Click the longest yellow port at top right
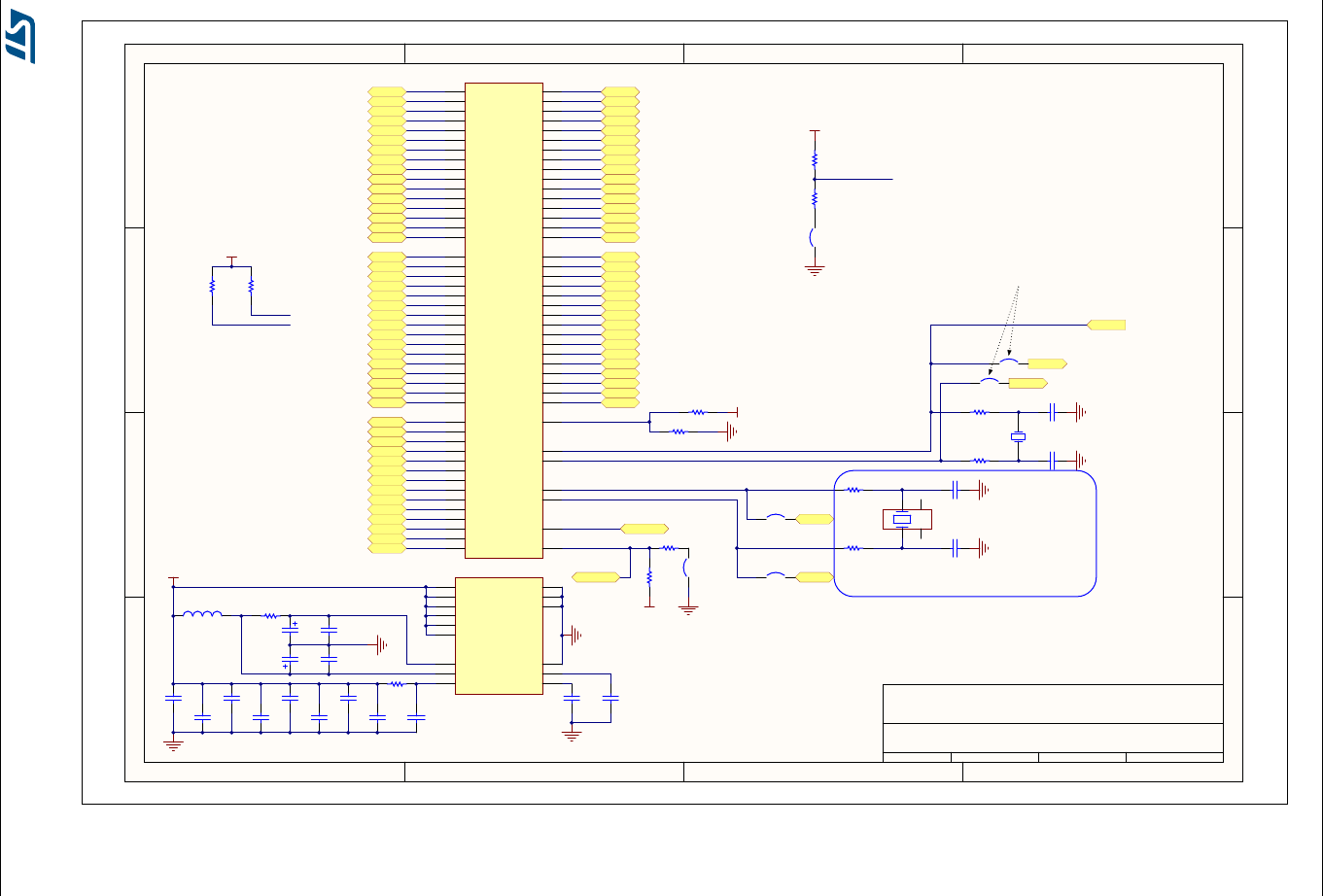 (x=1106, y=325)
